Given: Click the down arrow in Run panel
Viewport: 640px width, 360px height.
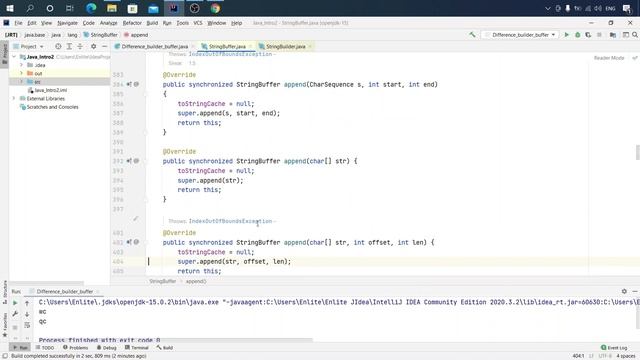Looking at the screenshot, I should 27,314.
